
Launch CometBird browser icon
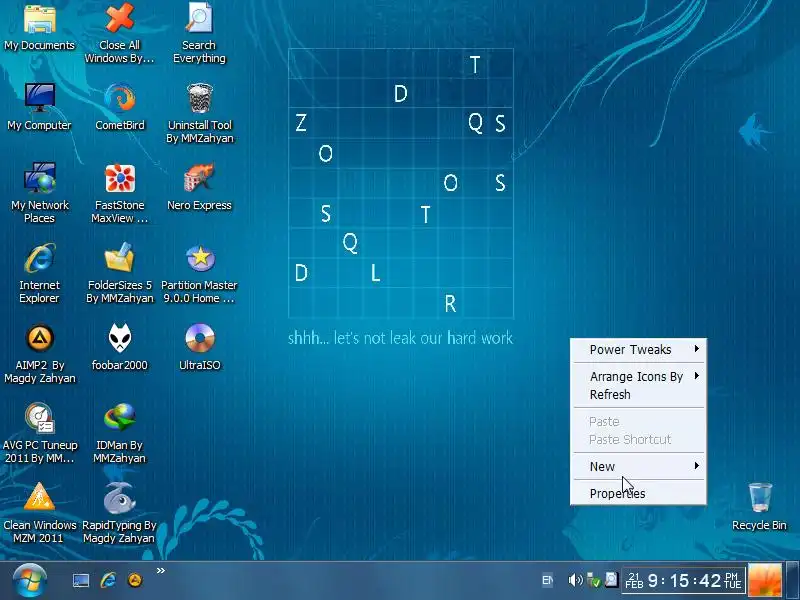119,107
